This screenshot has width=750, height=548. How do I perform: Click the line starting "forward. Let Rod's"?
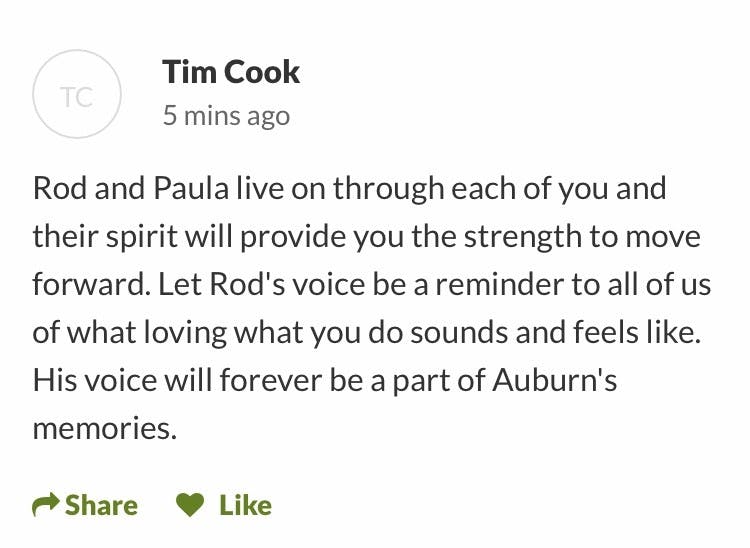tap(371, 284)
